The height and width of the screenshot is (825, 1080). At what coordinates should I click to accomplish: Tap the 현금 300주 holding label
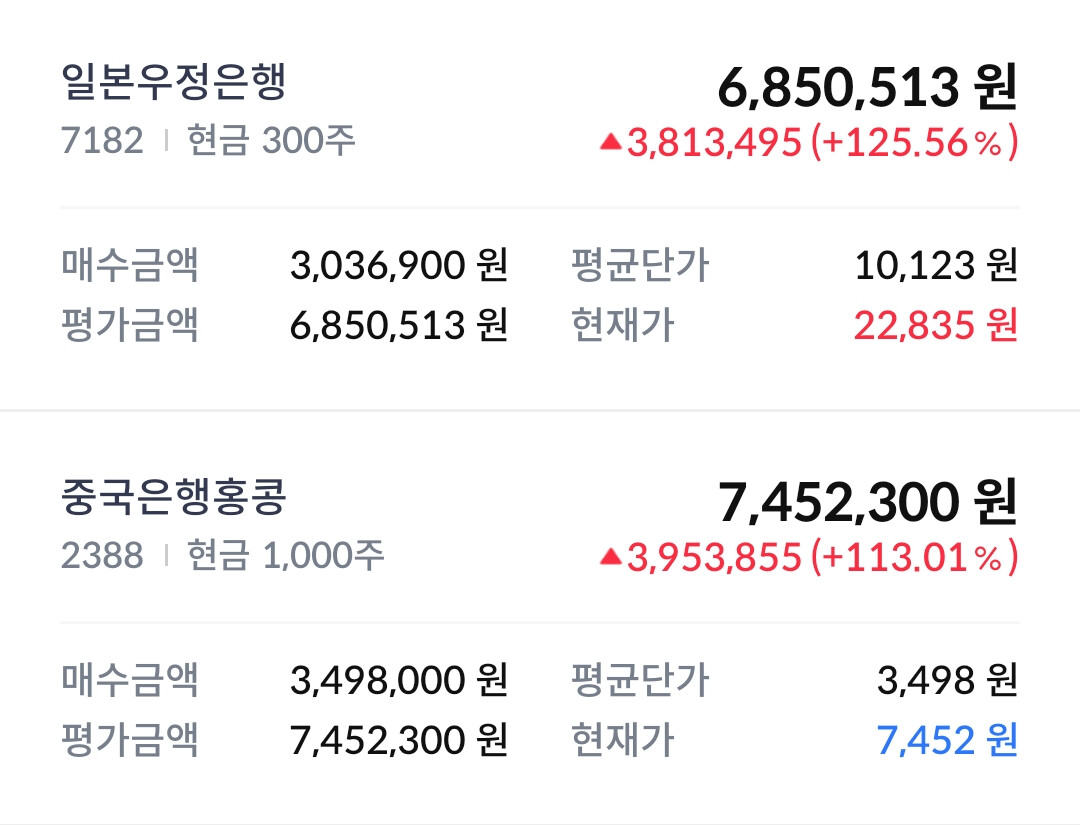click(271, 141)
